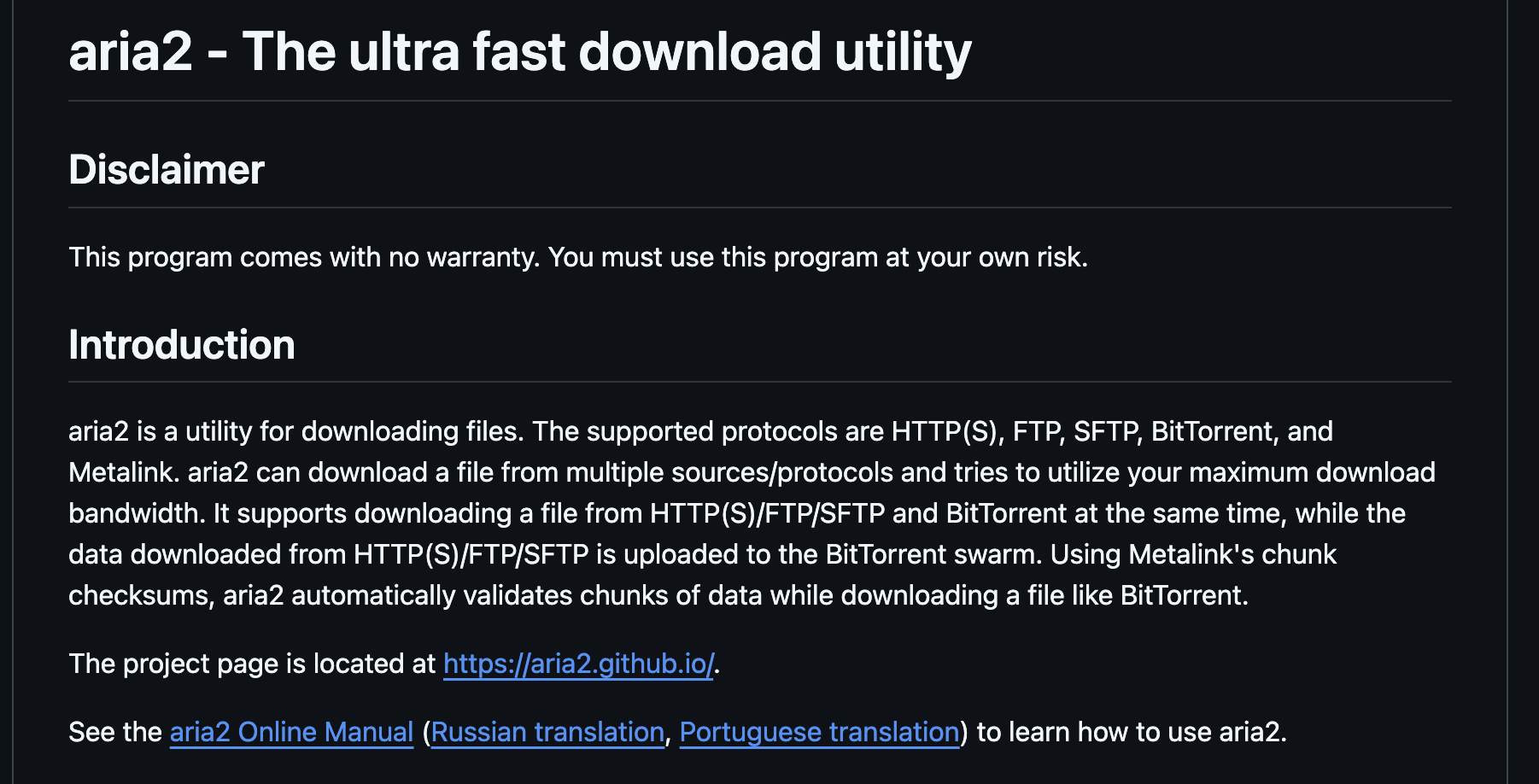This screenshot has height=784, width=1539.
Task: Click the Introduction section heading
Action: coord(182,345)
